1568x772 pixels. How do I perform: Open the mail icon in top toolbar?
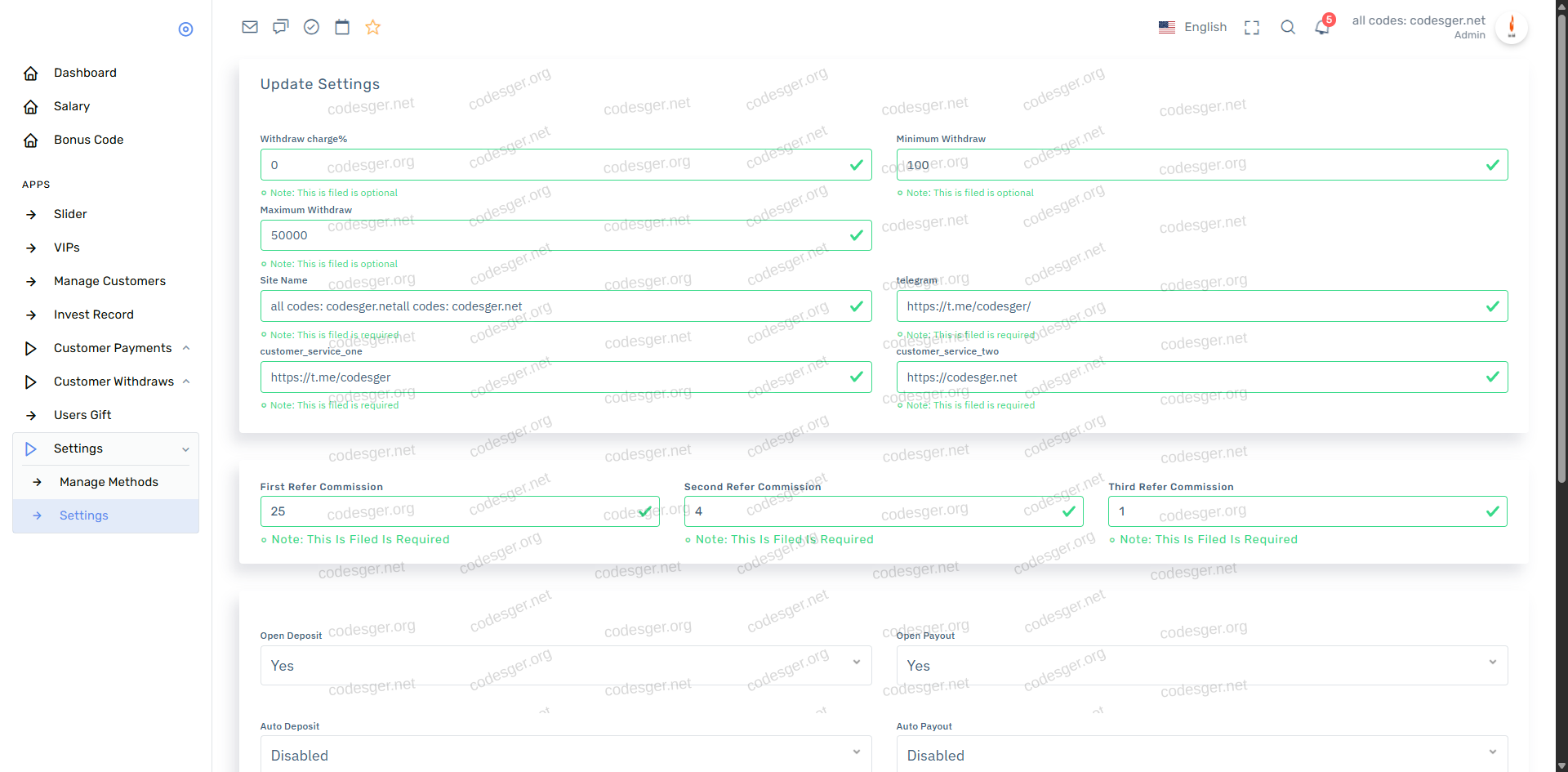click(250, 27)
